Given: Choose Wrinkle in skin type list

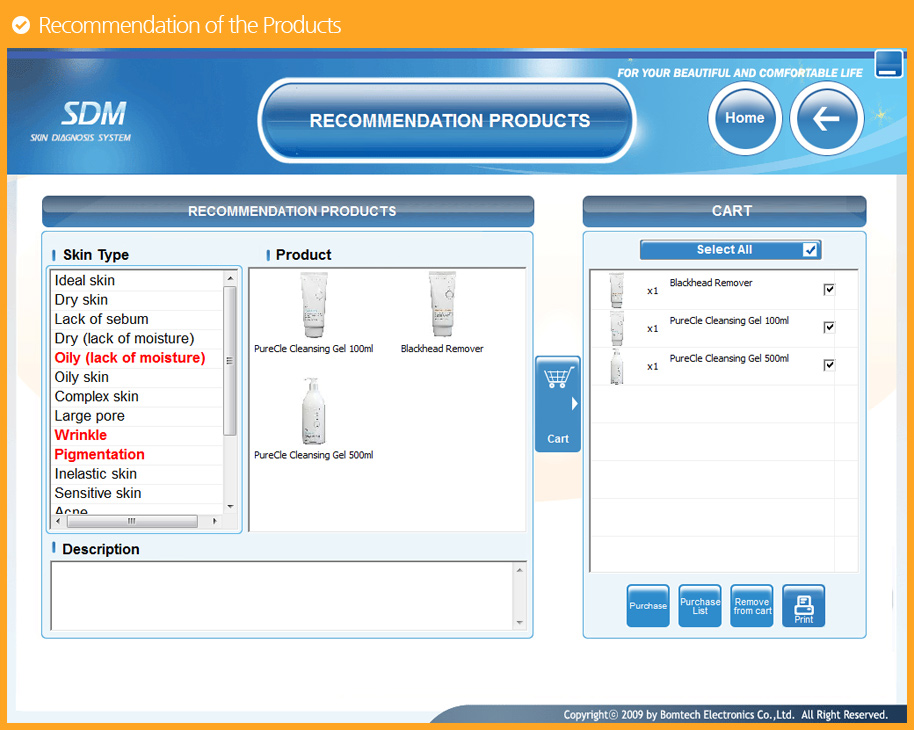Looking at the screenshot, I should pyautogui.click(x=81, y=435).
